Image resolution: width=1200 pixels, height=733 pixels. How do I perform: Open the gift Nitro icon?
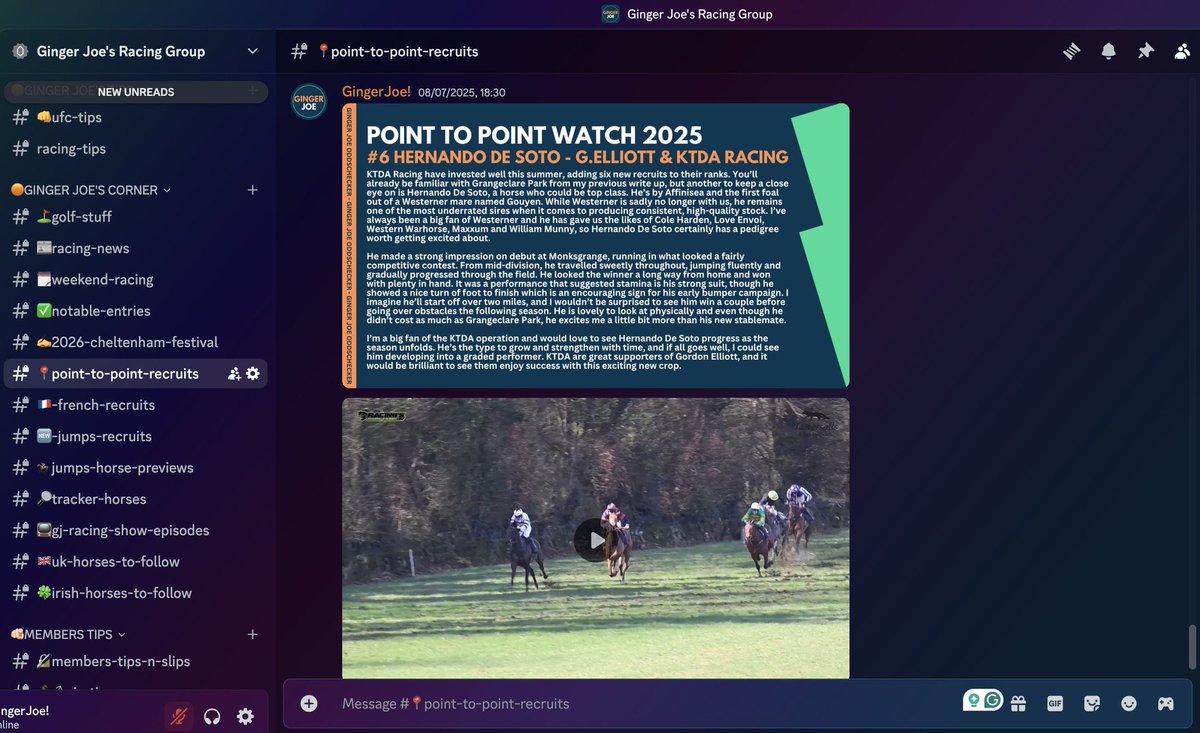[1018, 704]
